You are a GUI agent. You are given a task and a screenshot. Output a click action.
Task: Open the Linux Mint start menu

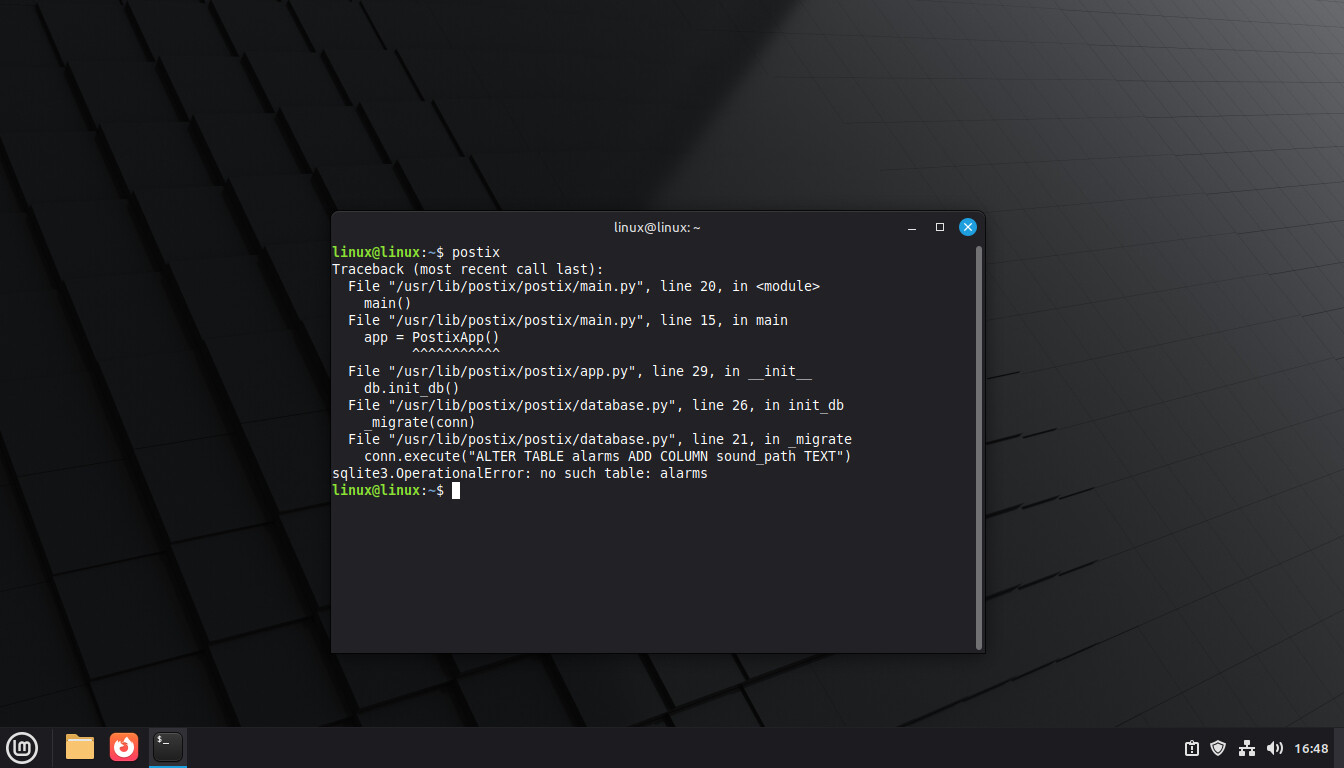tap(22, 747)
